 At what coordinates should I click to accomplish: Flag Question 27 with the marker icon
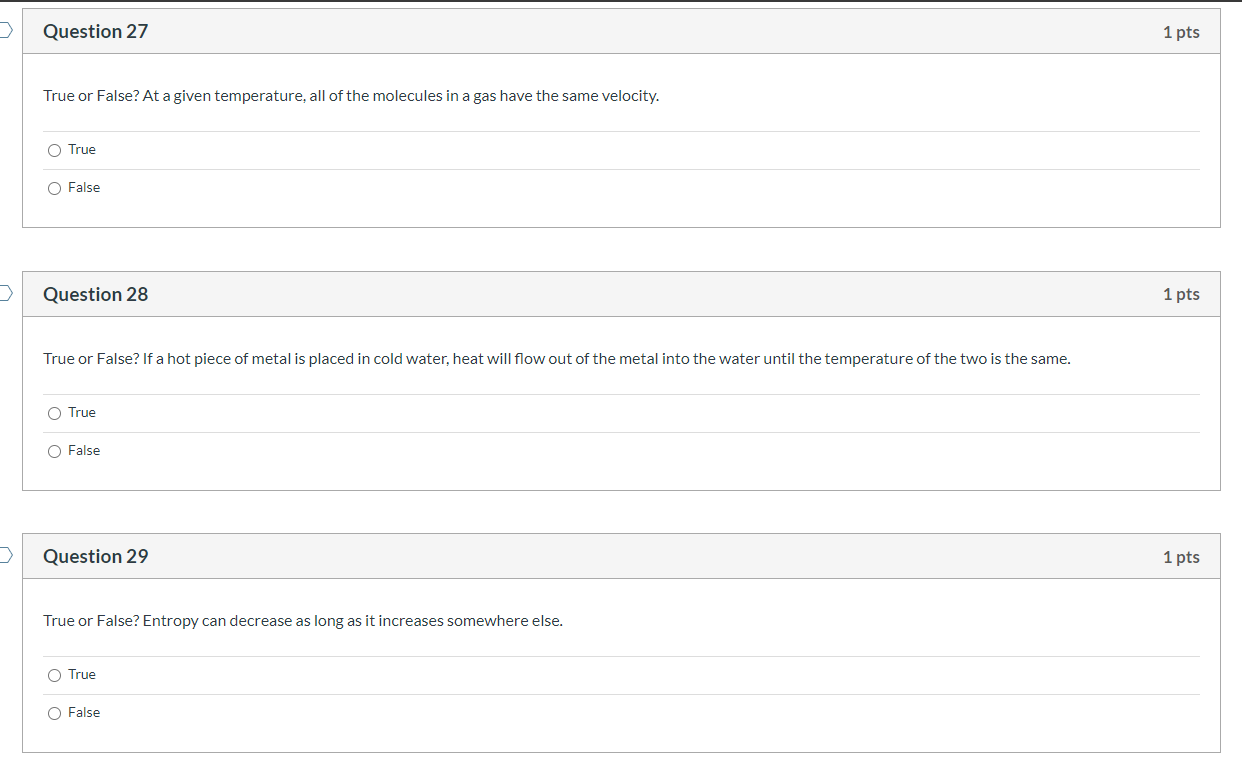pyautogui.click(x=5, y=31)
